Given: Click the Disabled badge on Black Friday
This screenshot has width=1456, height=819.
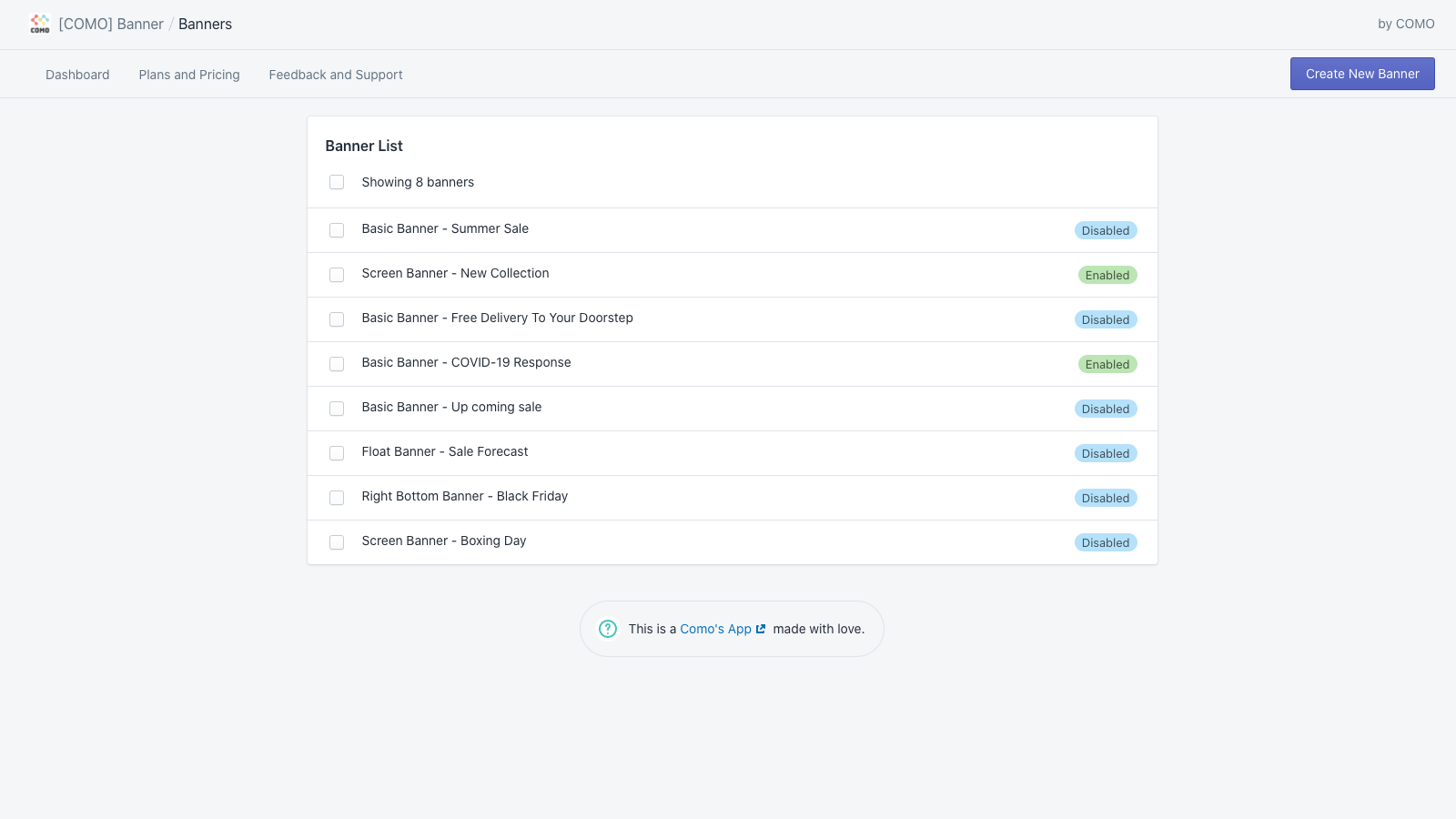Looking at the screenshot, I should (1106, 498).
